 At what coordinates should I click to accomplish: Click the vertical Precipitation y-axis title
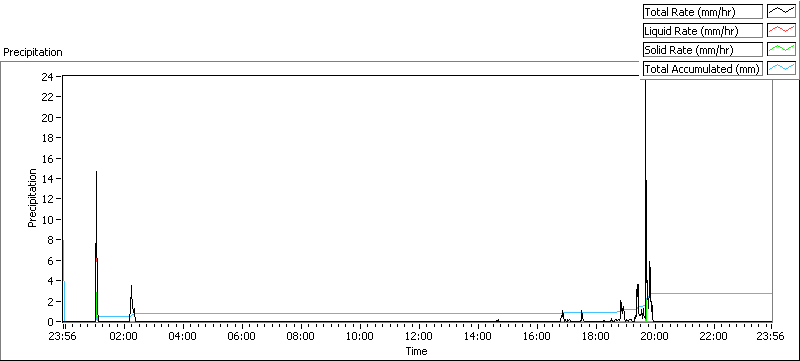click(x=32, y=198)
